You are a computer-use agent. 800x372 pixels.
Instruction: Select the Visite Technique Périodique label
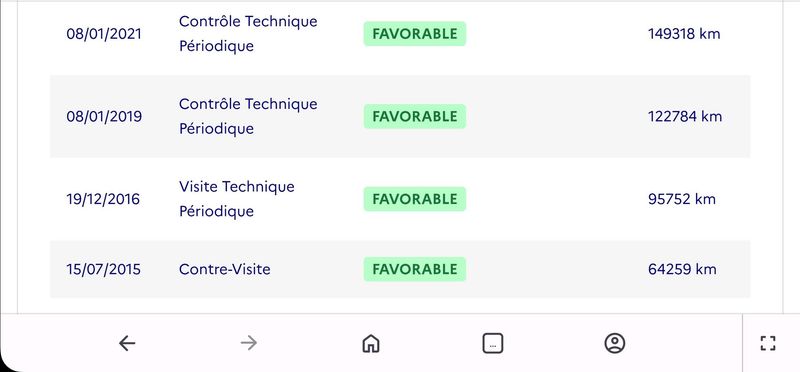pyautogui.click(x=237, y=199)
